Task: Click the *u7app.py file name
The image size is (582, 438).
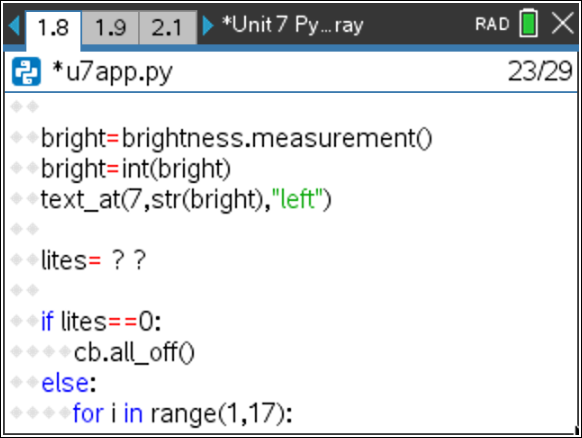Action: click(112, 72)
